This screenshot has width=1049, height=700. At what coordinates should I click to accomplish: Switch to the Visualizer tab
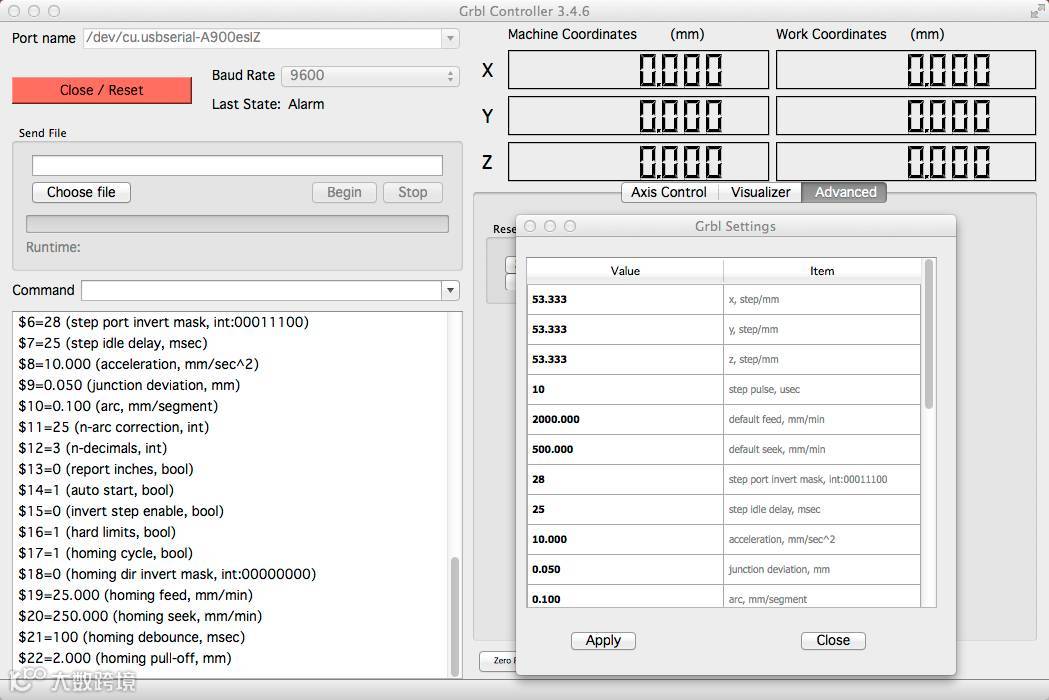(761, 193)
